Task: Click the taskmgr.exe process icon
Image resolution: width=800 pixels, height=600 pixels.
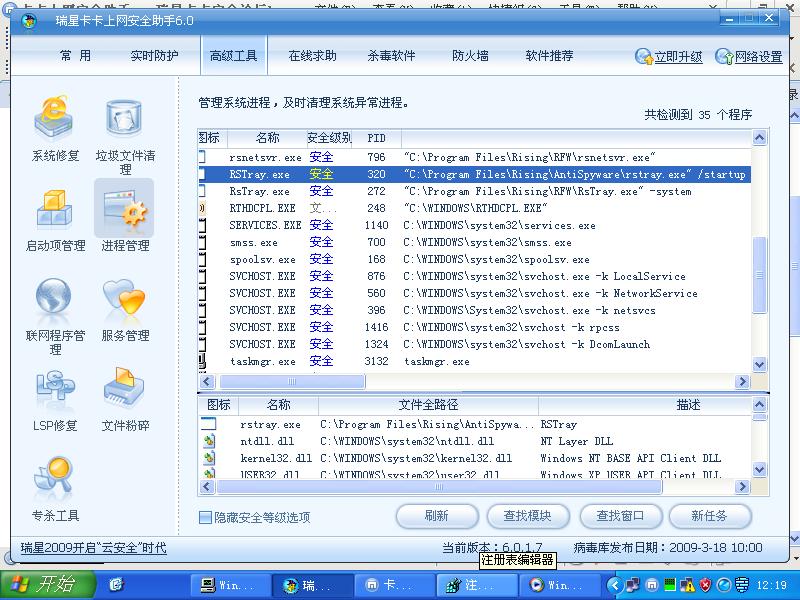Action: [203, 361]
